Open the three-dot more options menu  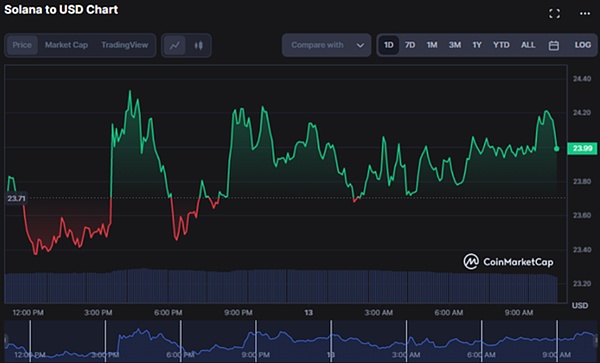[x=585, y=14]
